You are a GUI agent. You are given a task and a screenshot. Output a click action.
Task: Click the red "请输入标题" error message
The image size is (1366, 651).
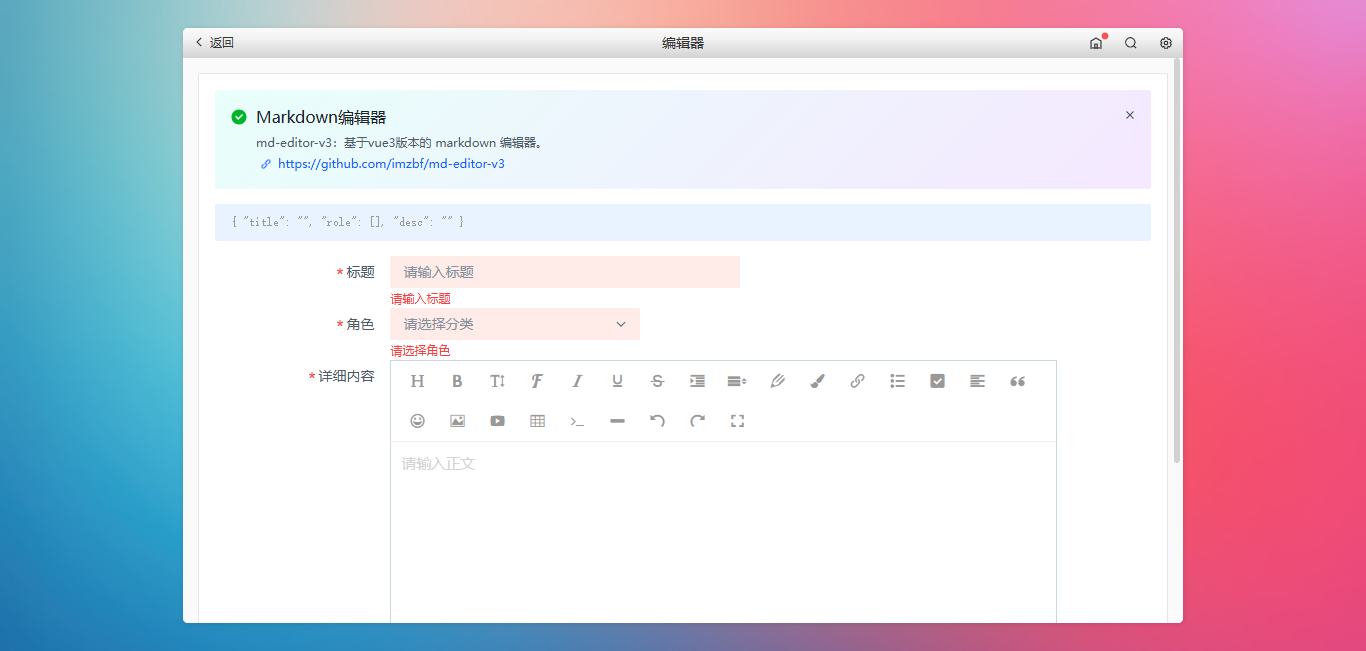click(x=420, y=299)
